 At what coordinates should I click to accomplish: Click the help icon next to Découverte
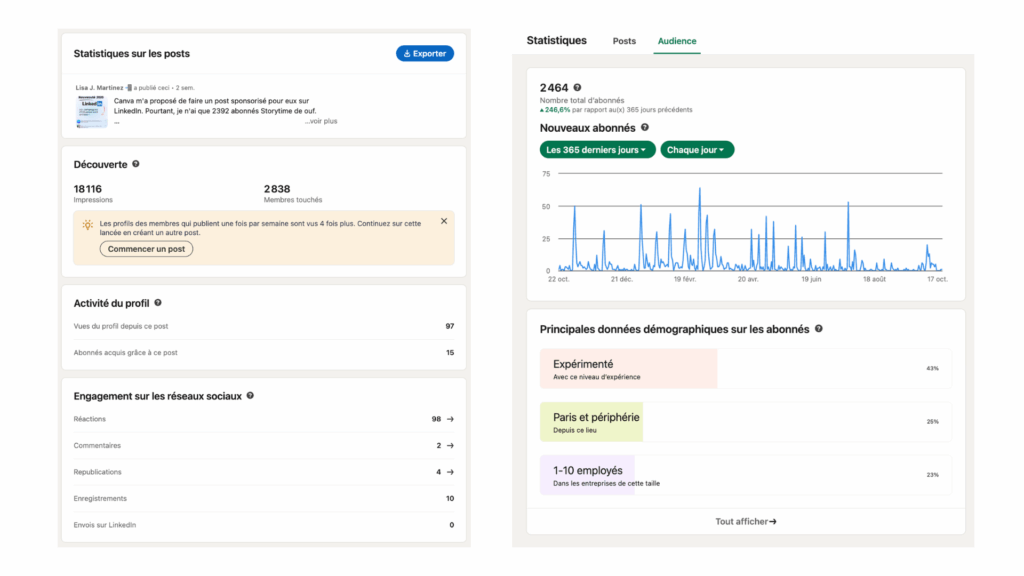point(136,164)
